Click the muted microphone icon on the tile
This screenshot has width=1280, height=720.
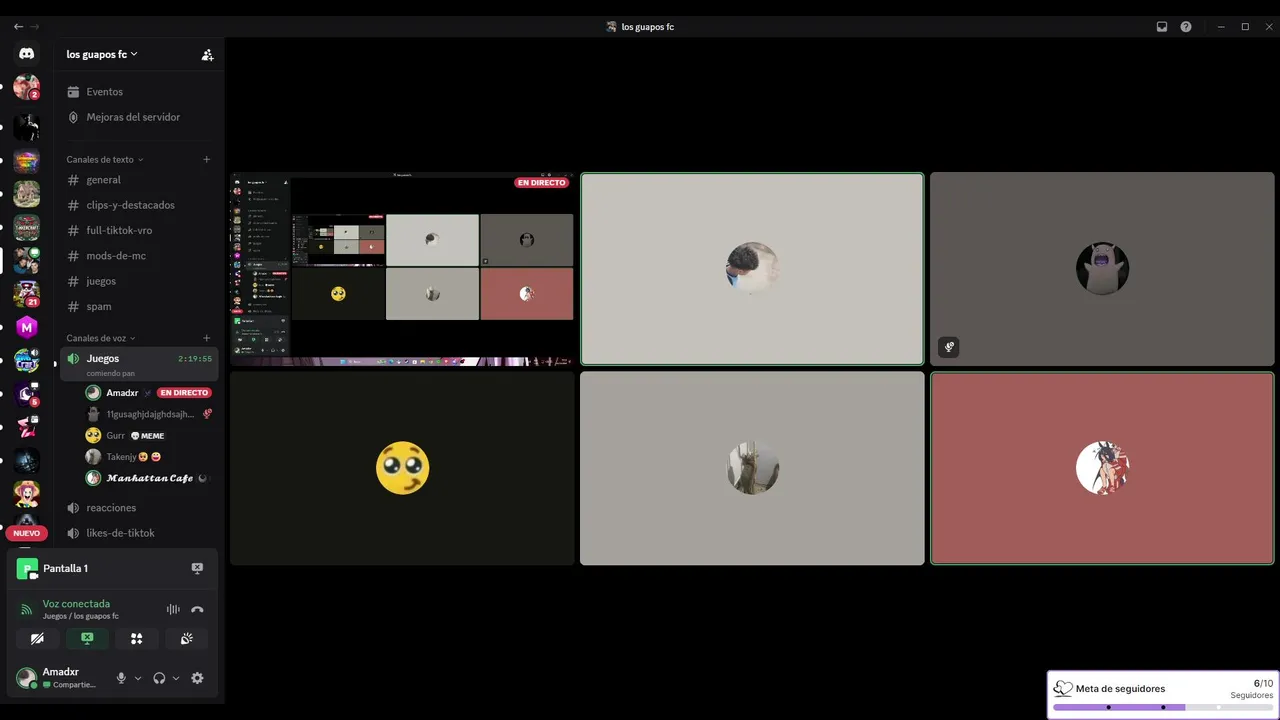pyautogui.click(x=949, y=347)
